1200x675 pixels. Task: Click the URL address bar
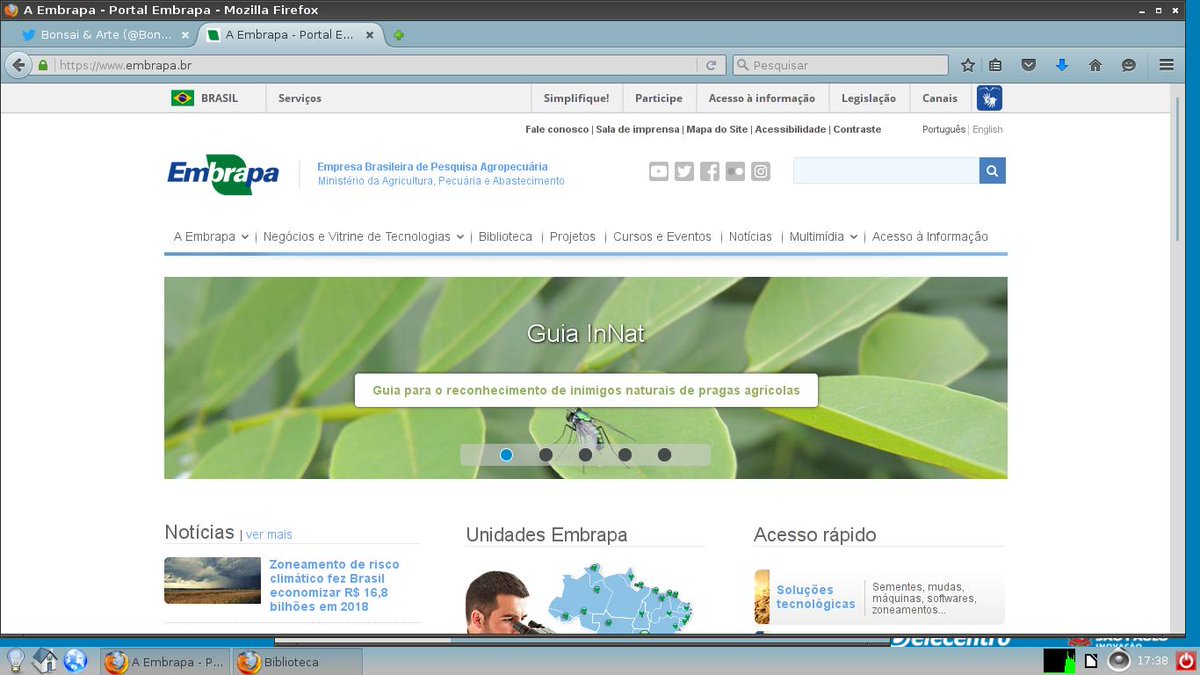coord(375,65)
